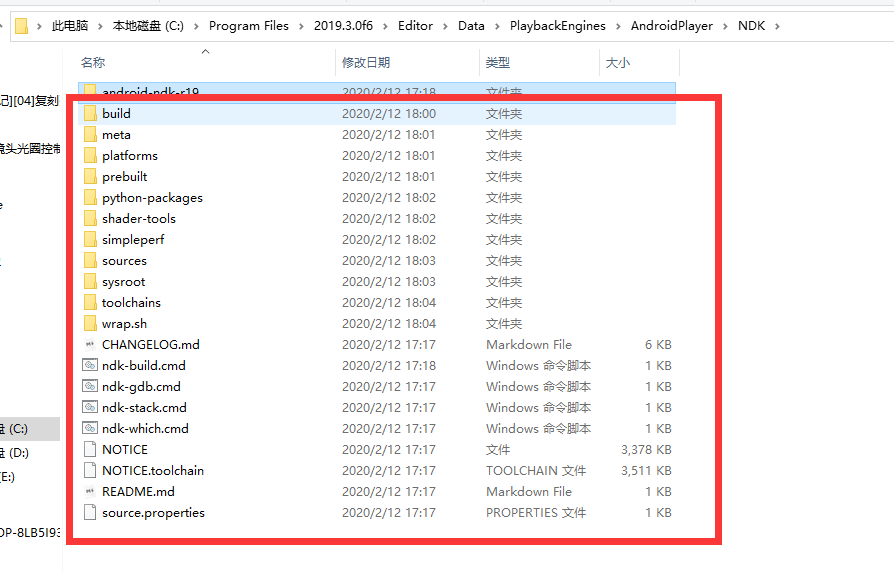Image resolution: width=894 pixels, height=573 pixels.
Task: Expand chevron after 本地磁盘 (C:) in address bar
Action: [x=196, y=26]
